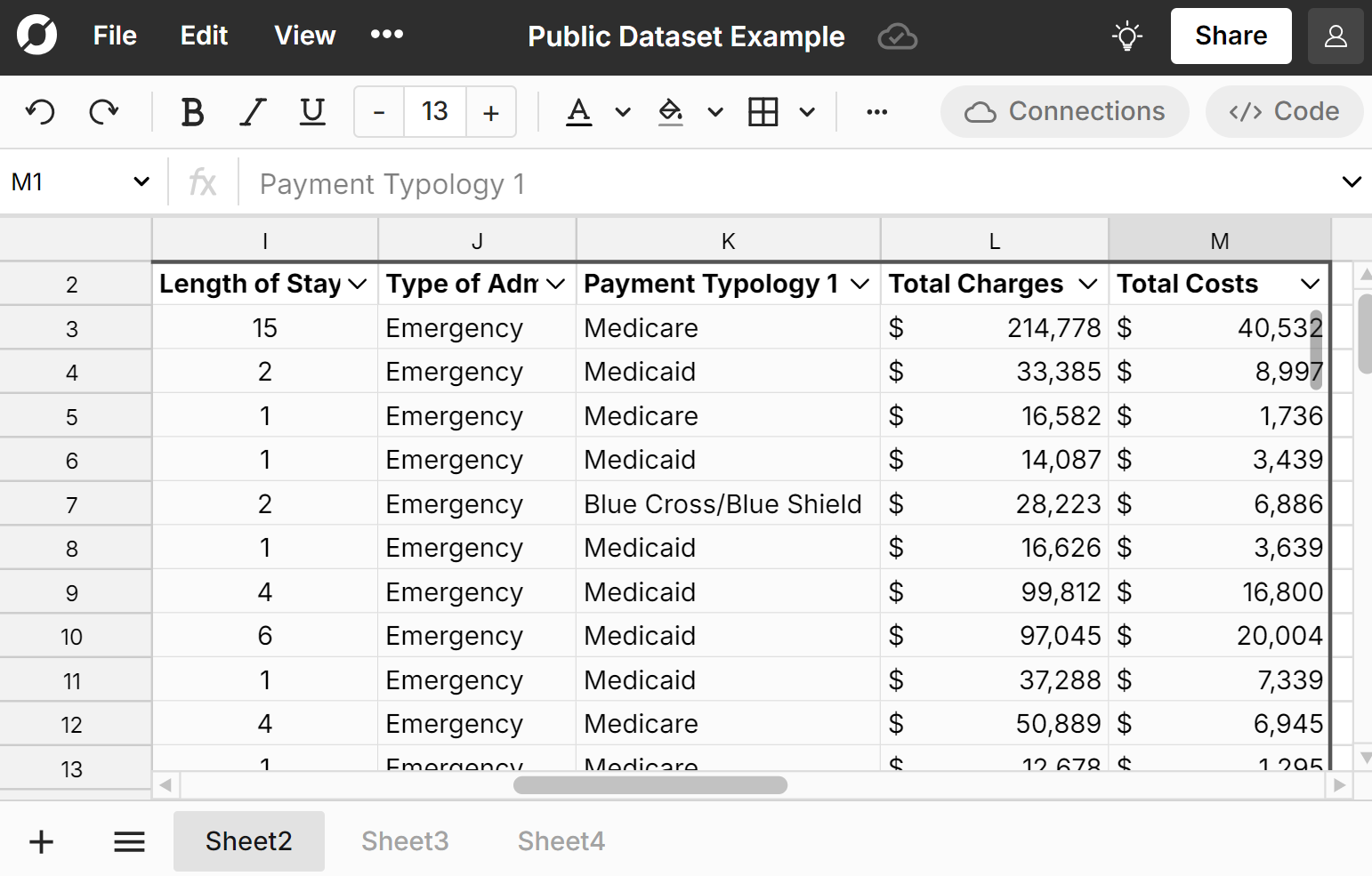1372x876 pixels.
Task: Open the File menu
Action: (114, 36)
